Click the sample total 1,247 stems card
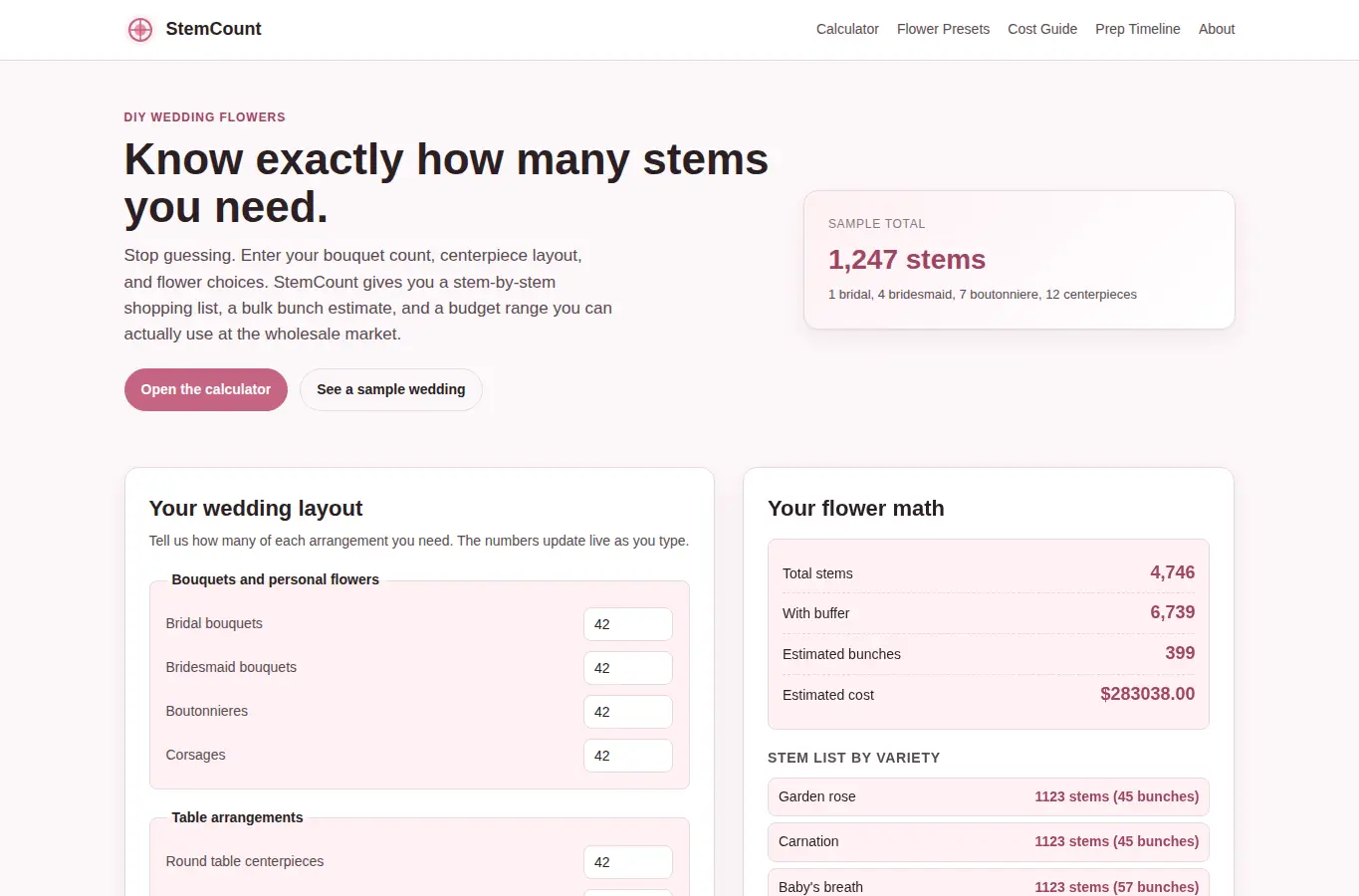 (1019, 260)
